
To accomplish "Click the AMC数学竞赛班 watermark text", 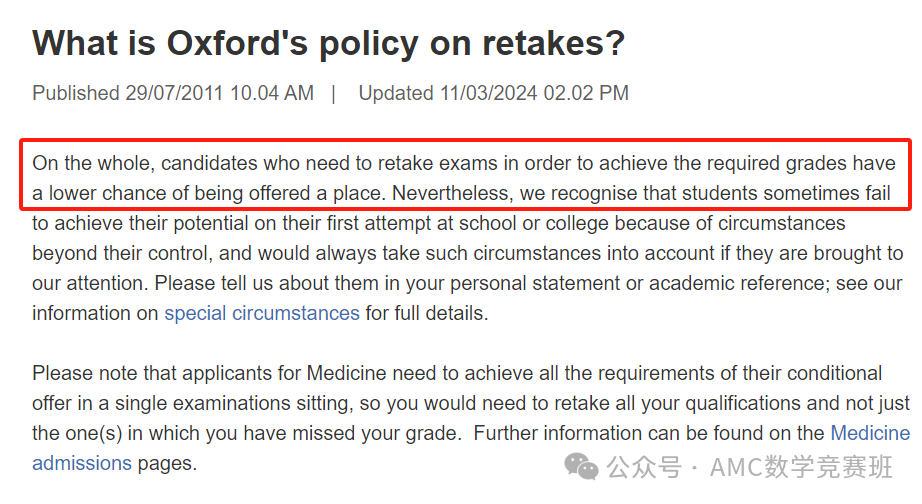I will tap(801, 468).
